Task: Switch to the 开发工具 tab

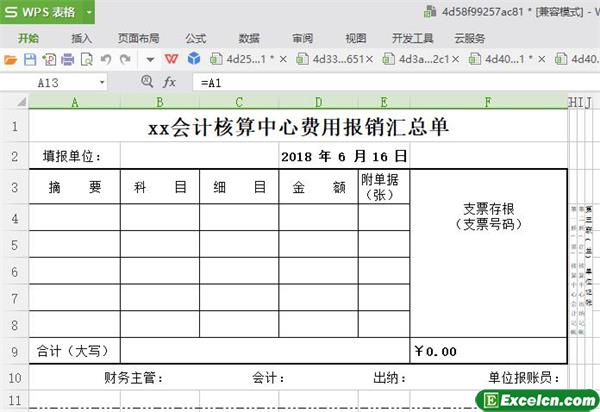Action: coord(412,38)
